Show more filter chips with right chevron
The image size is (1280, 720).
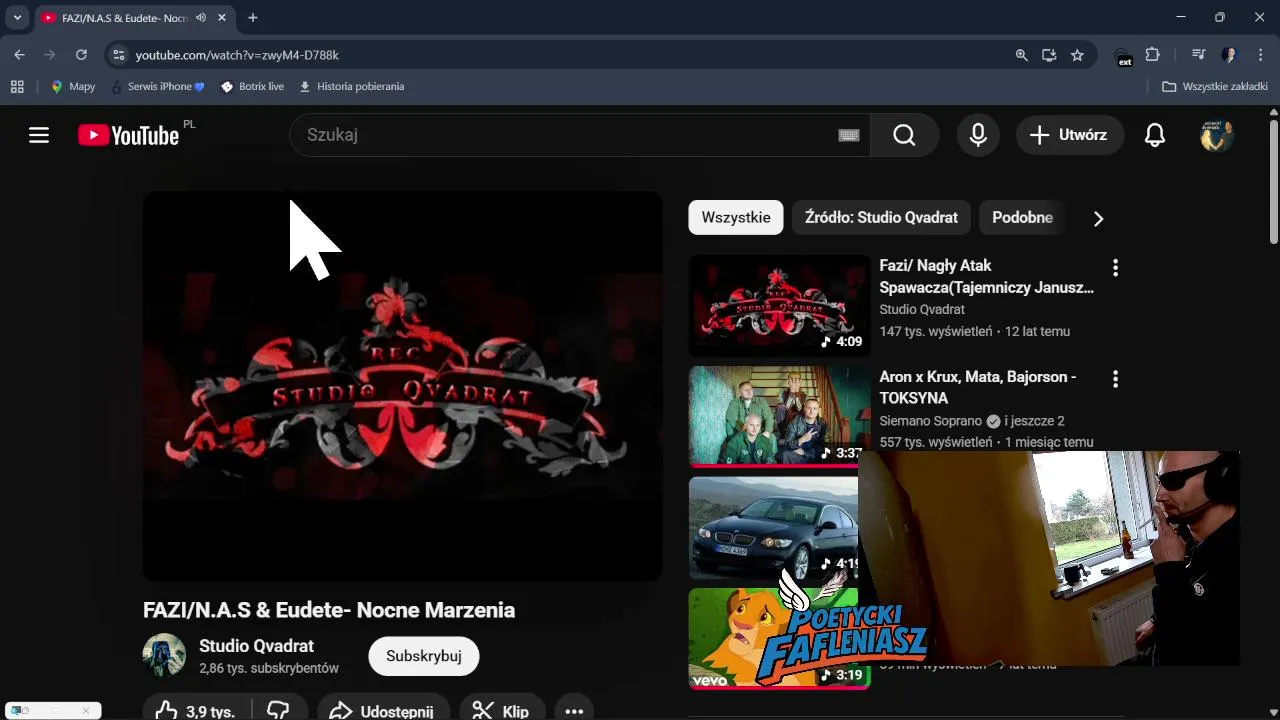[1098, 218]
